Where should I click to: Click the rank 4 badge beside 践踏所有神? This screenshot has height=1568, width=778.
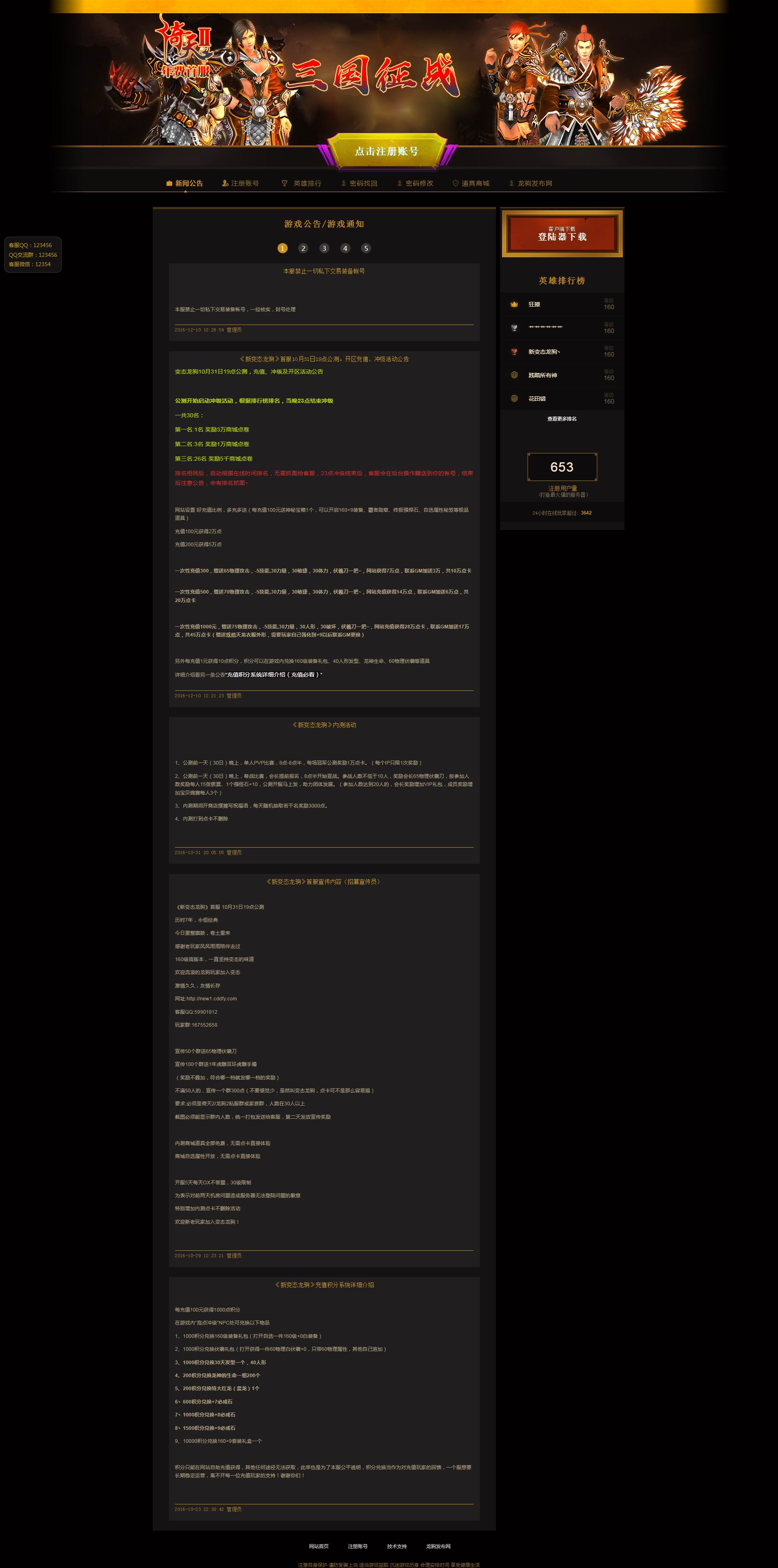pos(514,375)
